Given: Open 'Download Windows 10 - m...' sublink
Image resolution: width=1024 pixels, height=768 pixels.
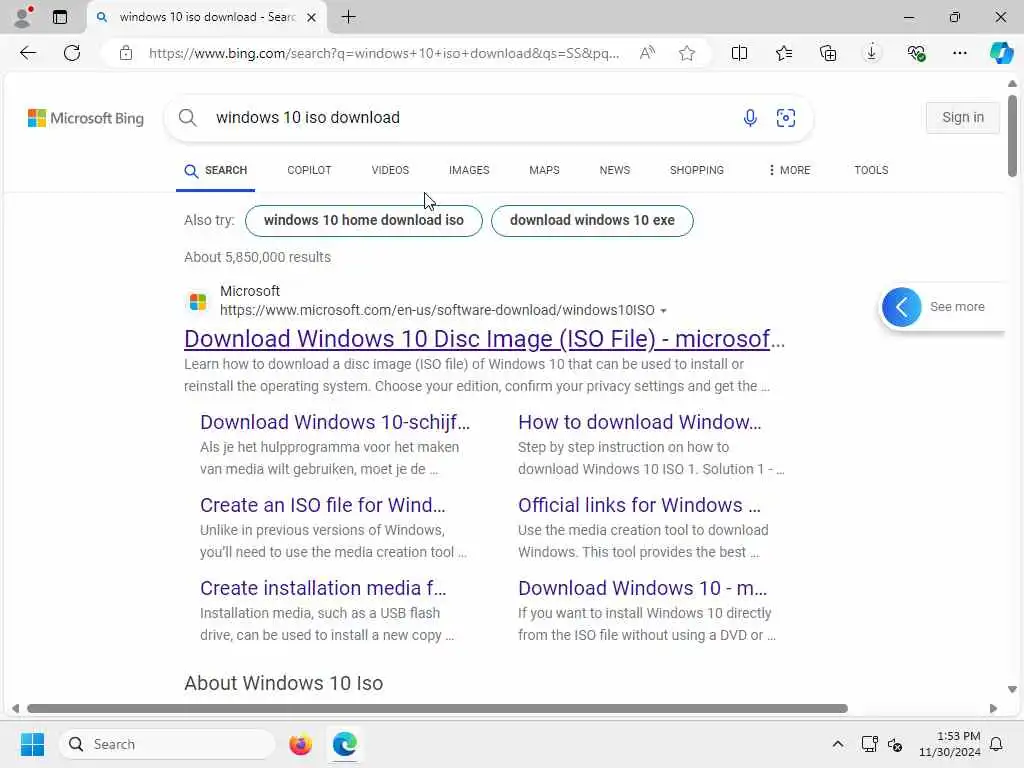Looking at the screenshot, I should (643, 588).
